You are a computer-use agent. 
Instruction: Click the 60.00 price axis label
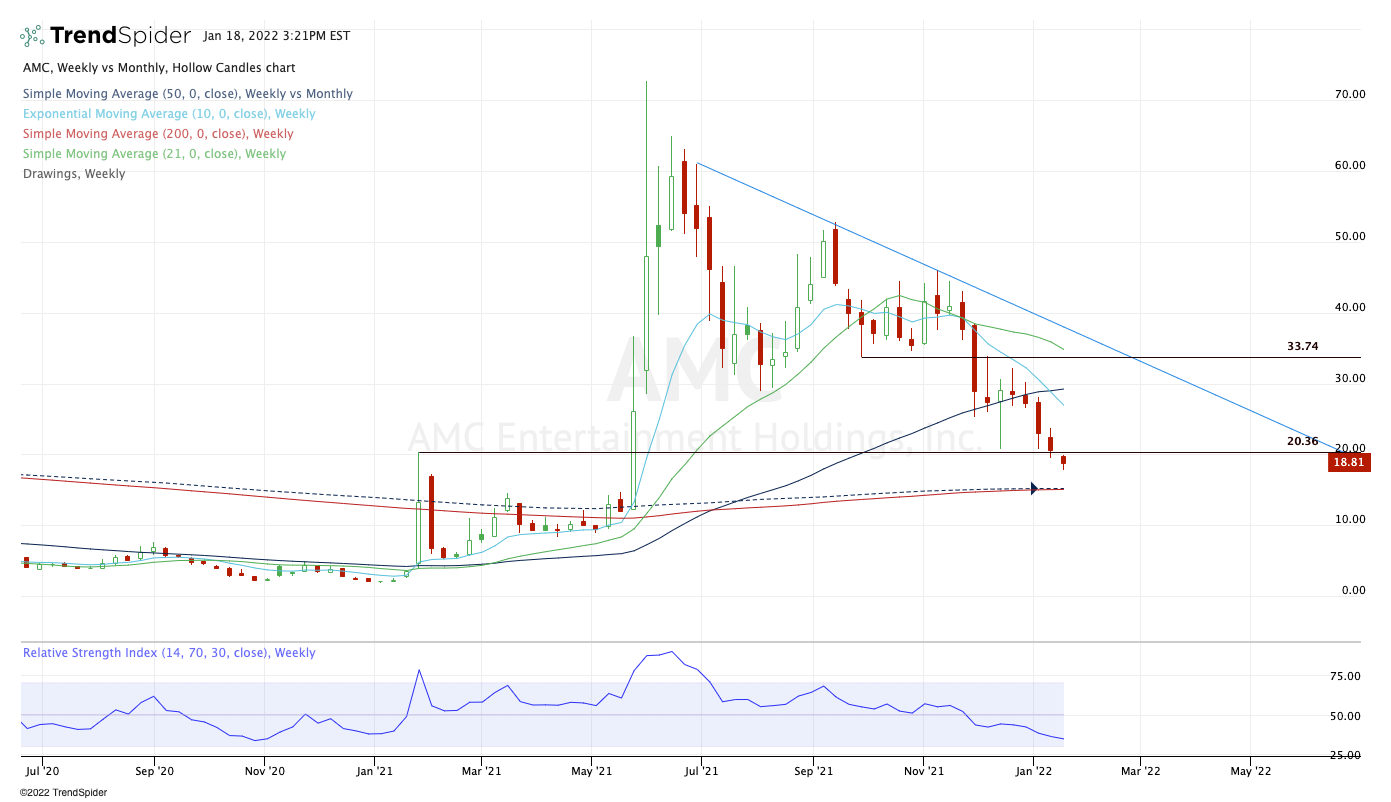click(x=1350, y=166)
